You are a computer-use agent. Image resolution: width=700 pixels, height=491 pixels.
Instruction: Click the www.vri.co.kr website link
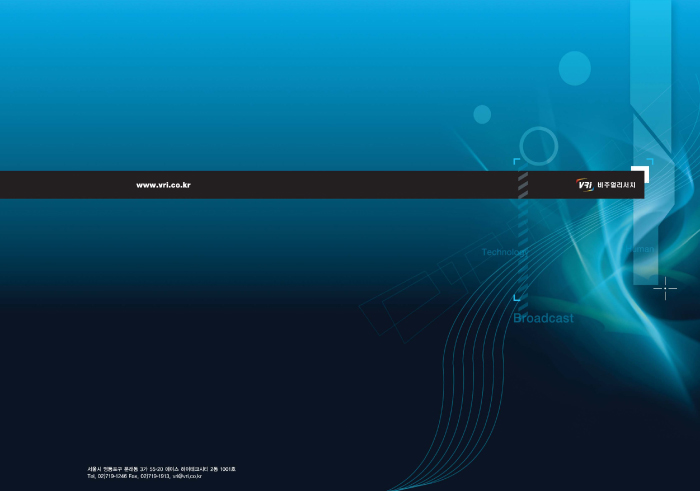coord(163,185)
